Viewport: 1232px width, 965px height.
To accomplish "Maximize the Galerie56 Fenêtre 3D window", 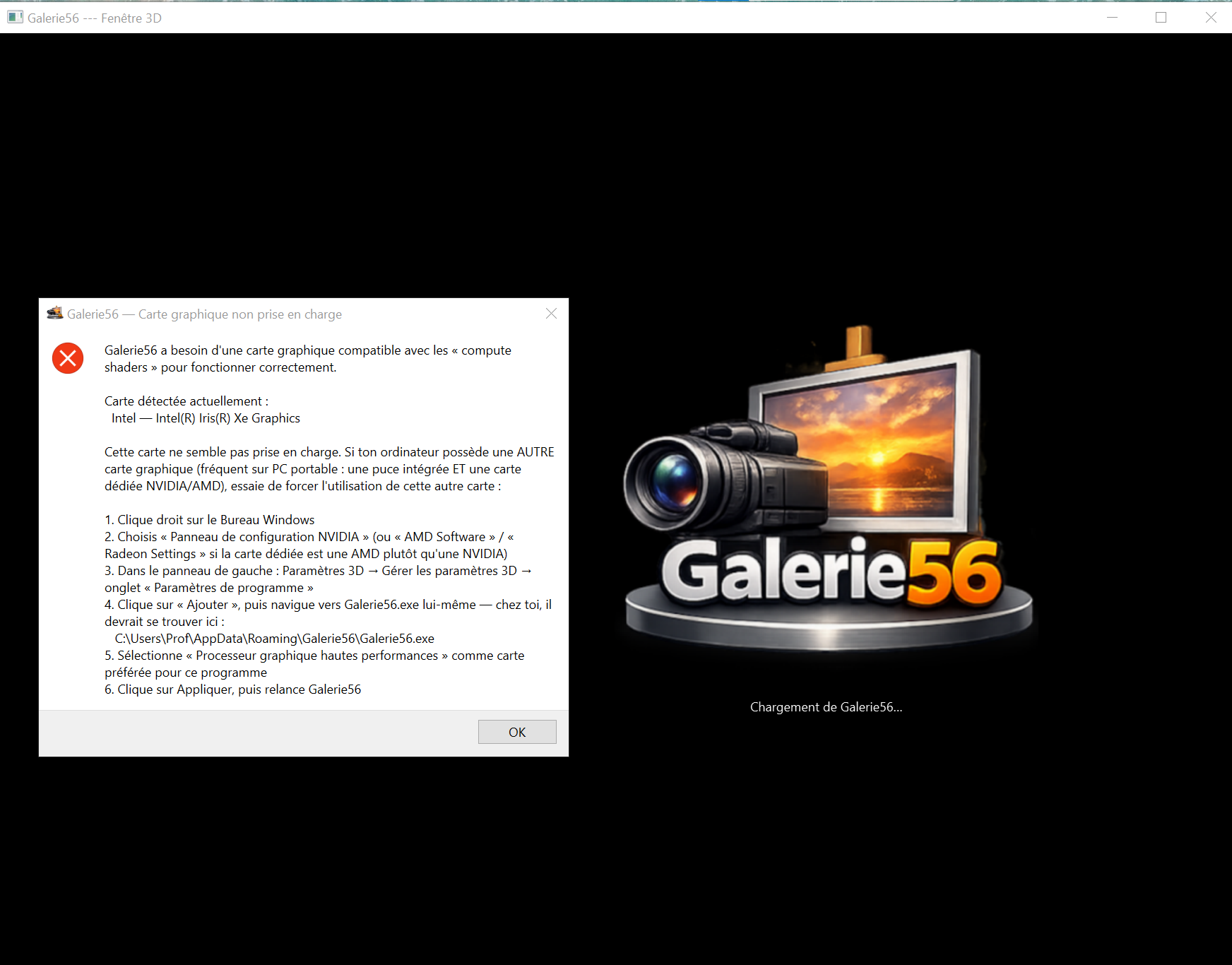I will [1161, 17].
